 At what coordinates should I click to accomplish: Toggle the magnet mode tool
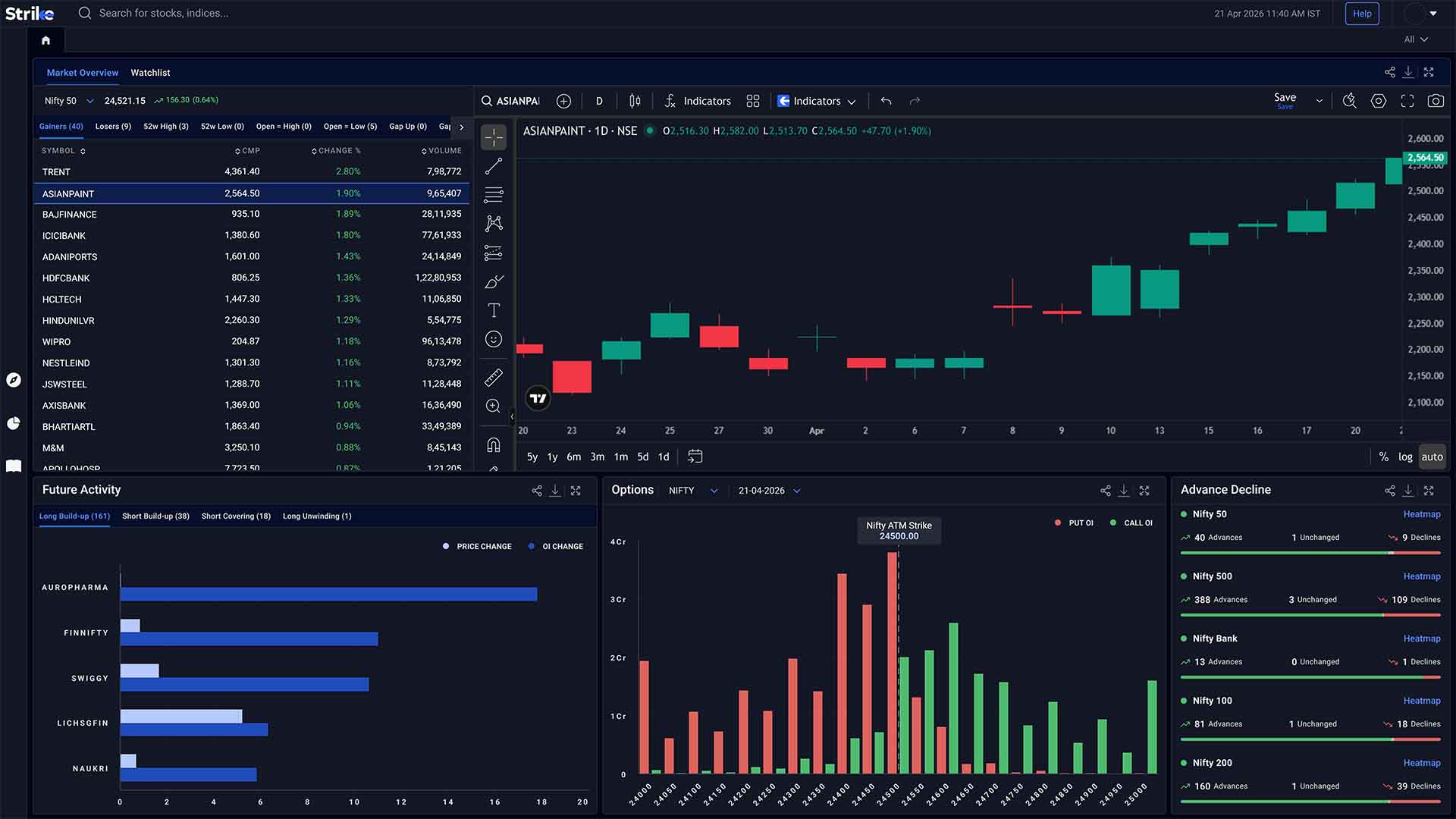click(494, 445)
